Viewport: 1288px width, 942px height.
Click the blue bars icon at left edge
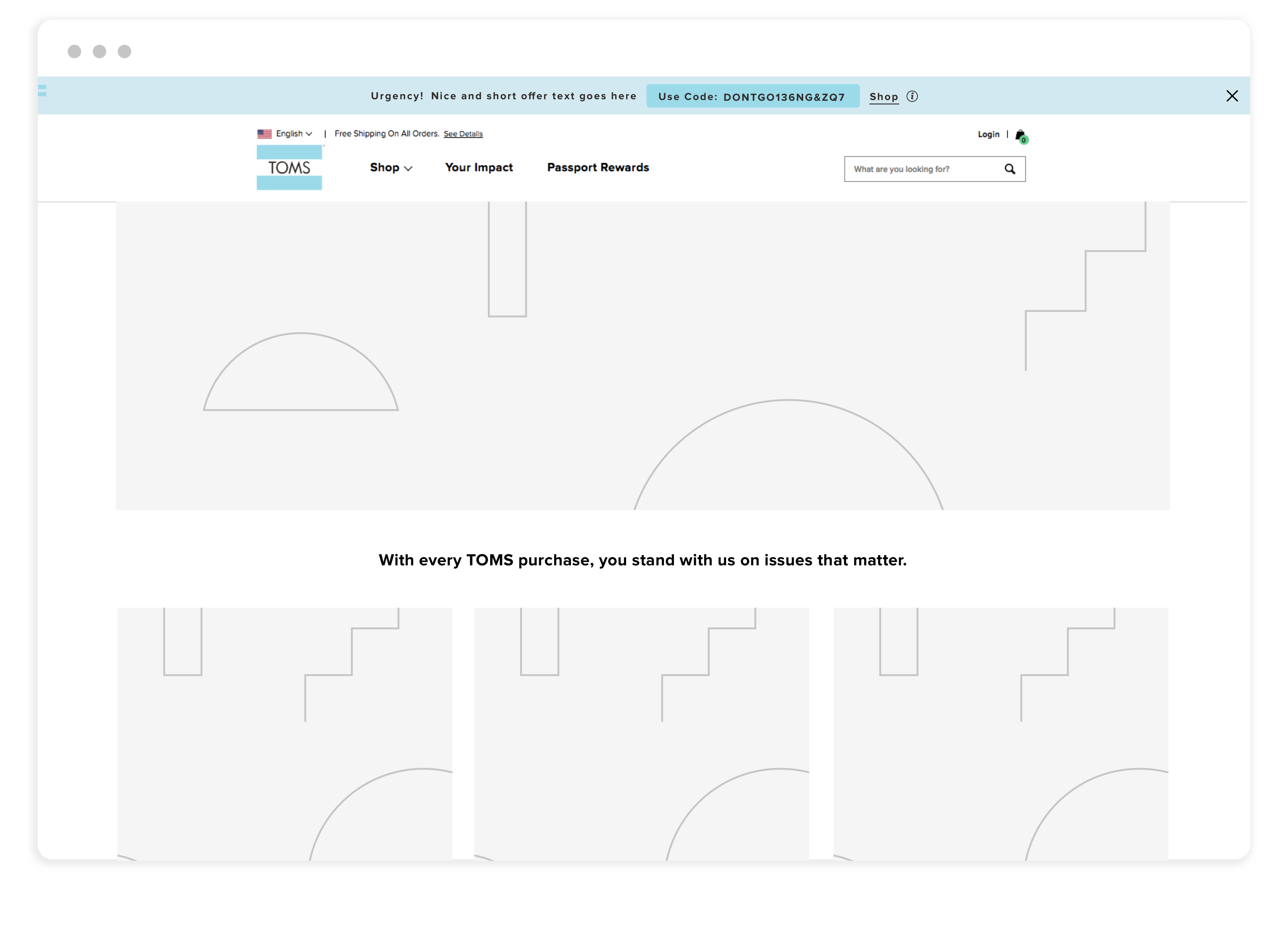pos(42,90)
